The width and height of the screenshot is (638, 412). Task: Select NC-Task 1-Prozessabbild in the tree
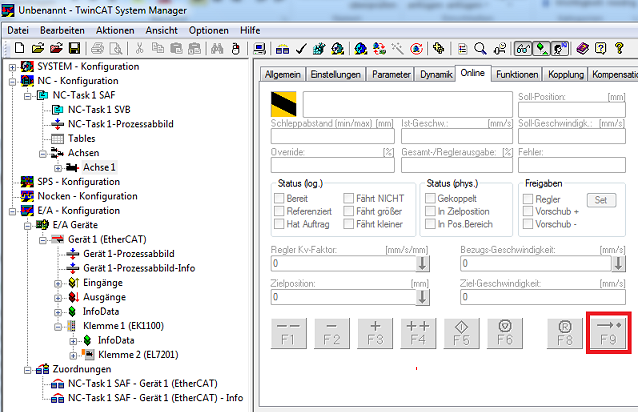tap(120, 124)
